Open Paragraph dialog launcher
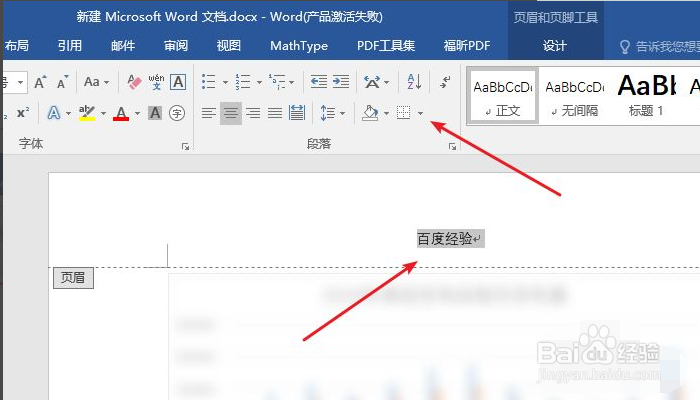The image size is (700, 400). tap(452, 146)
